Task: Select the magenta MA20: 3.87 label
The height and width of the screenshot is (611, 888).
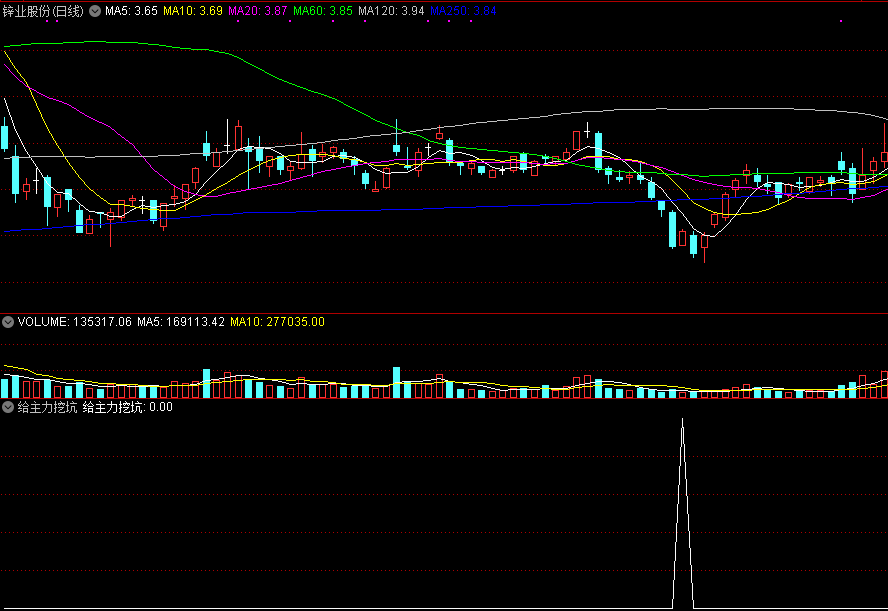Action: tap(258, 11)
